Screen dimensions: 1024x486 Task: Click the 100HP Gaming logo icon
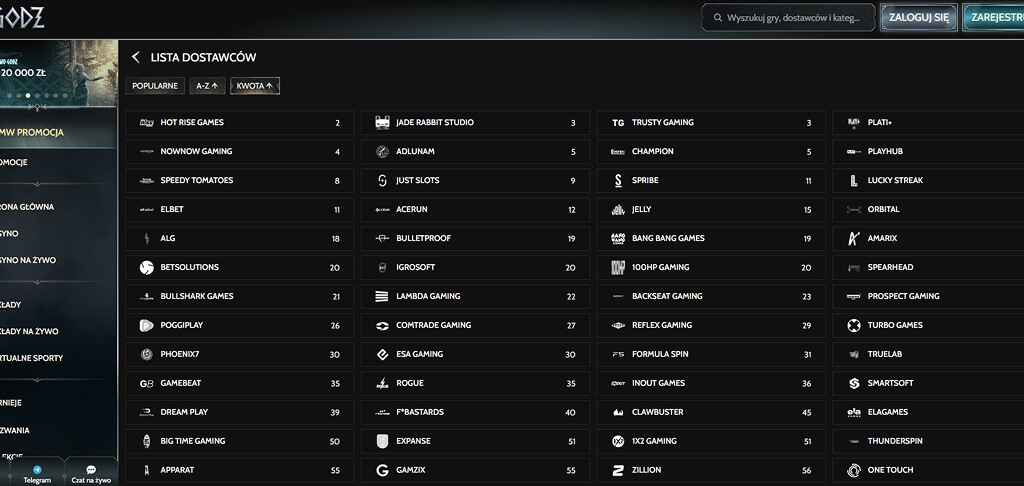tap(618, 267)
